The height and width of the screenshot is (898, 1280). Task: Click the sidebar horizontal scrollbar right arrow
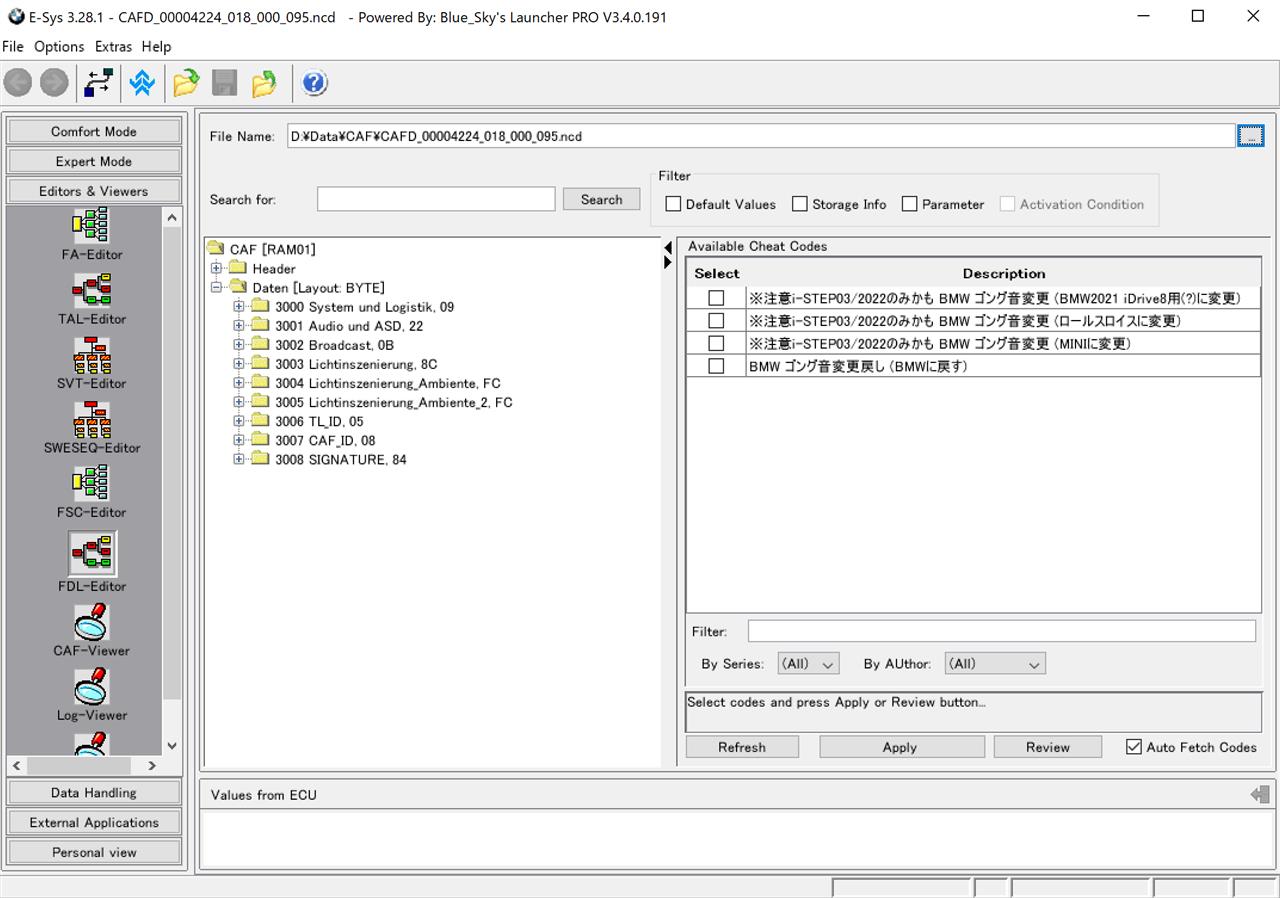(151, 765)
